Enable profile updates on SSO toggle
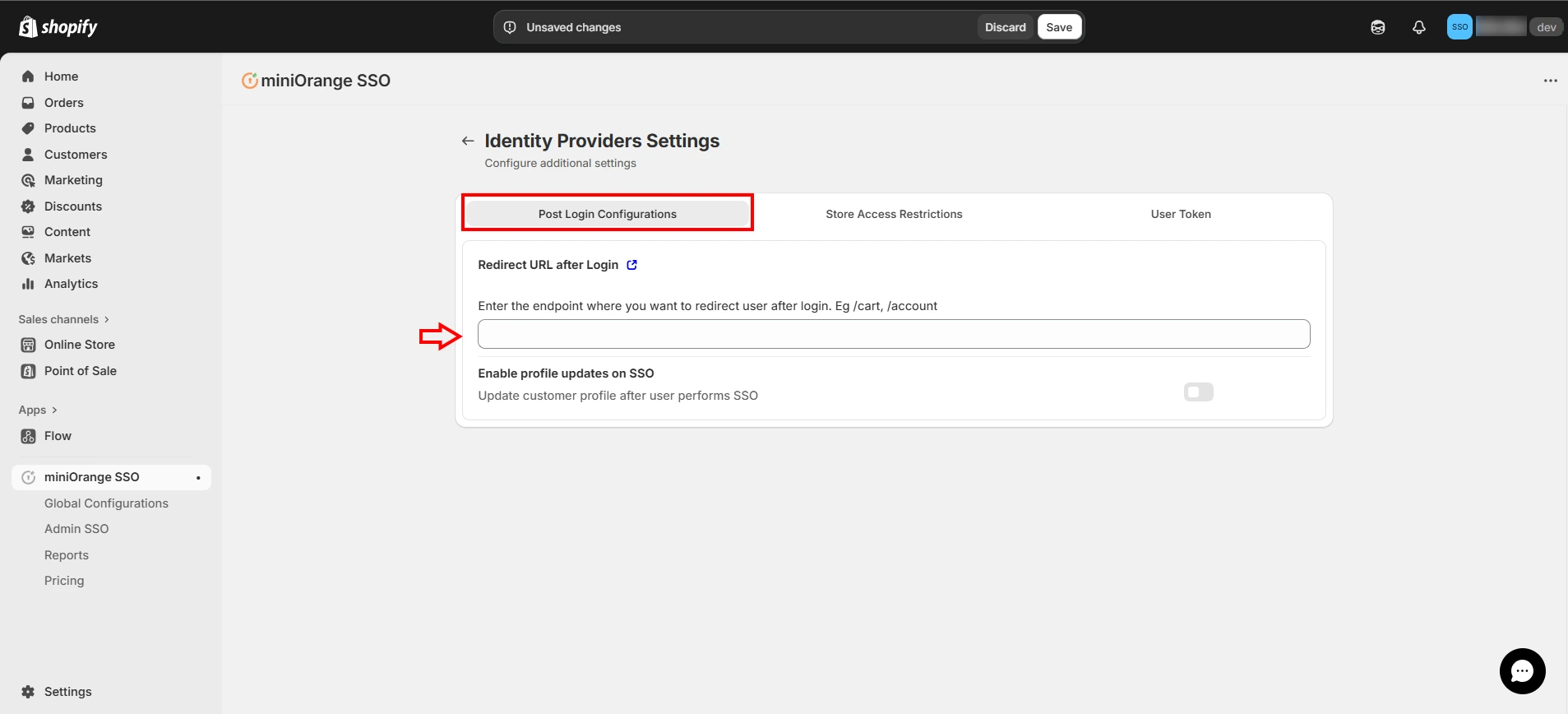 (1199, 392)
